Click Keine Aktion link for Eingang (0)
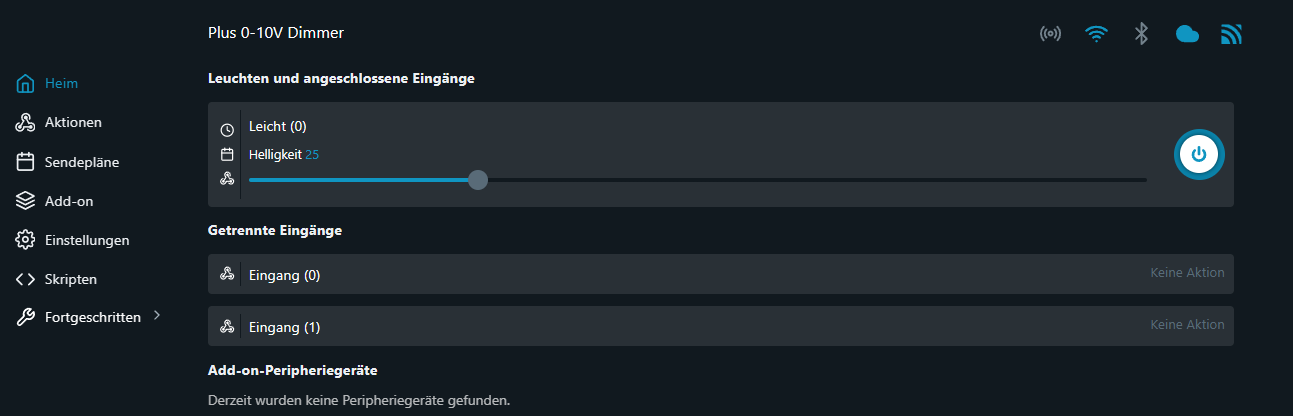 click(1187, 273)
